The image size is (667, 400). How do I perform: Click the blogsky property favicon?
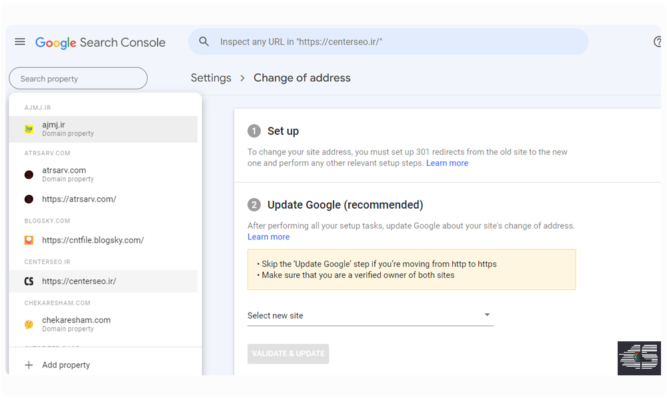point(29,240)
